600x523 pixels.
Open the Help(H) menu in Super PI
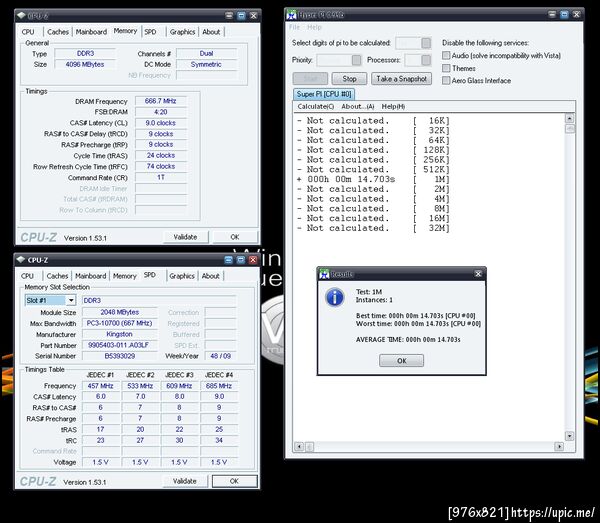tap(393, 107)
